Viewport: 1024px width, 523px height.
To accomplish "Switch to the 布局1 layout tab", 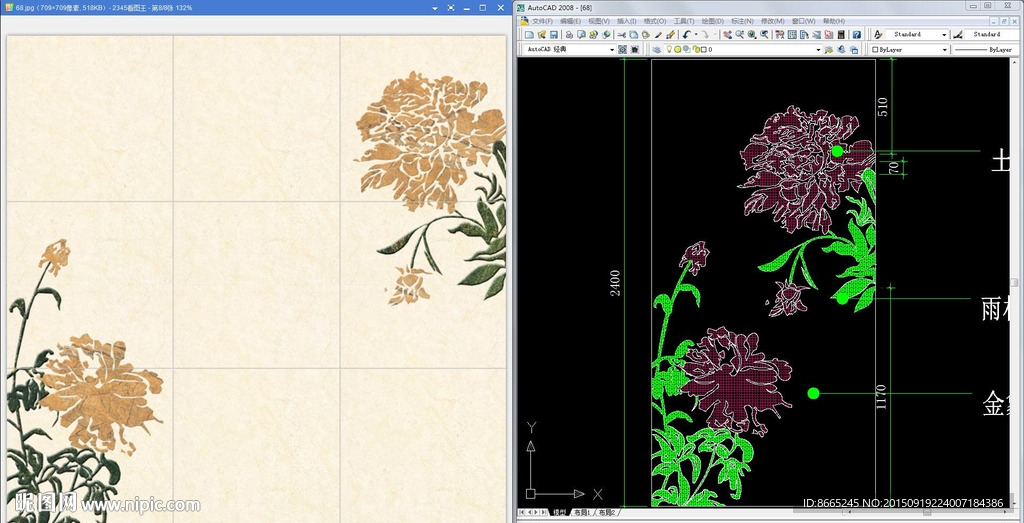I will pos(581,513).
